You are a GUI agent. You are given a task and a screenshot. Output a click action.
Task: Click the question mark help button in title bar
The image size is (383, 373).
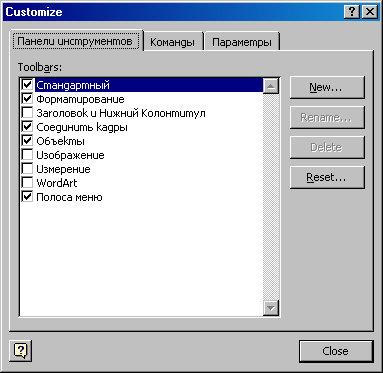pos(351,12)
